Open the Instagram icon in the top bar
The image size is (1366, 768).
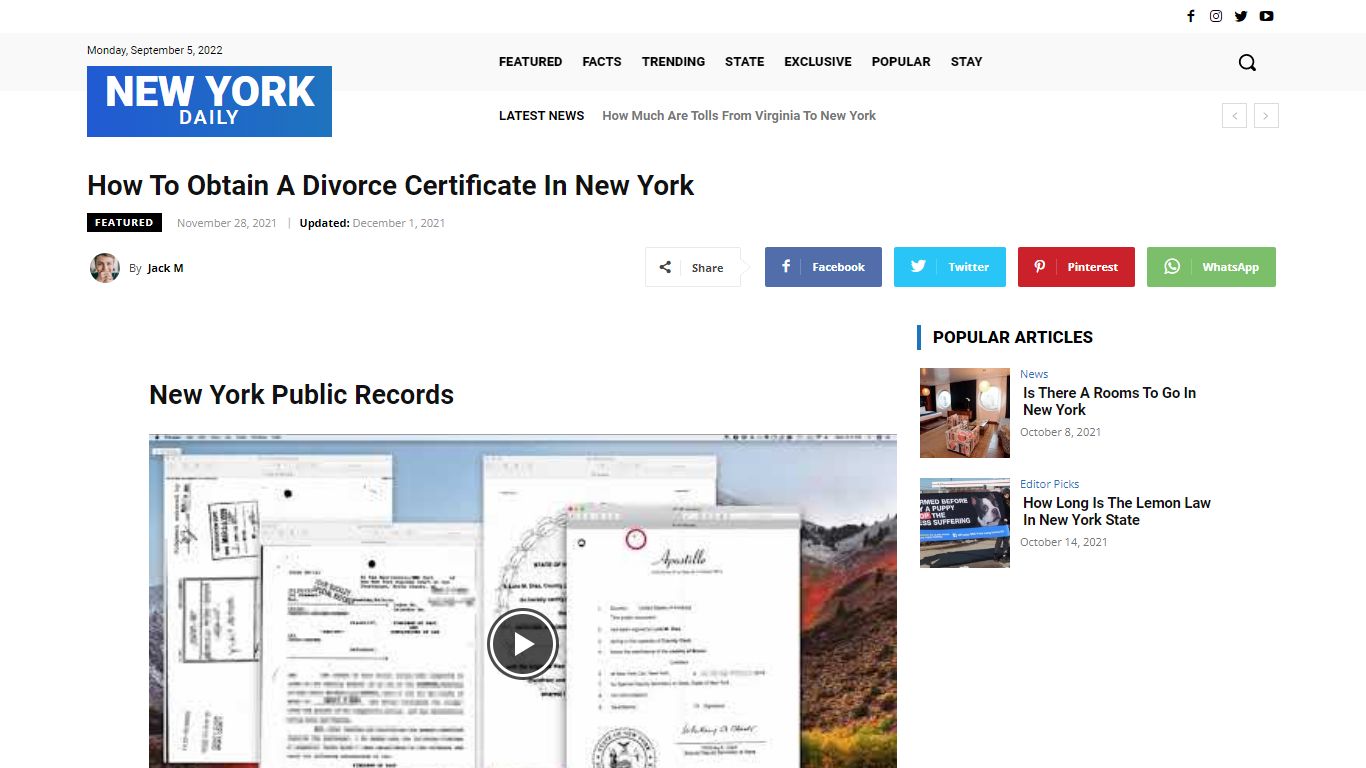[x=1216, y=16]
